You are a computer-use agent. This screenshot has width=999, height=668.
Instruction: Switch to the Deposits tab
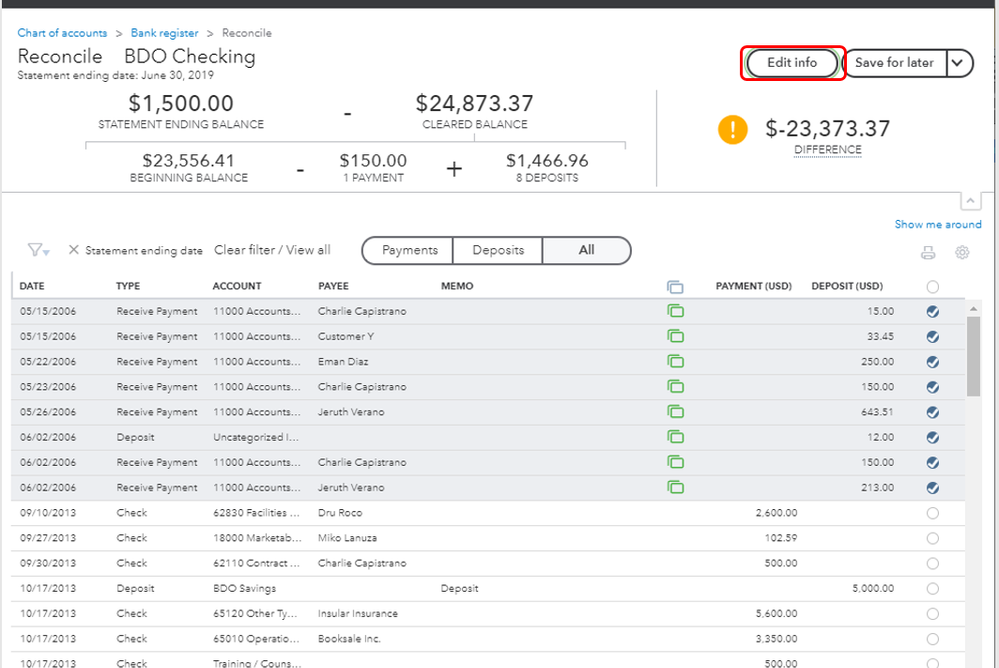coord(498,250)
